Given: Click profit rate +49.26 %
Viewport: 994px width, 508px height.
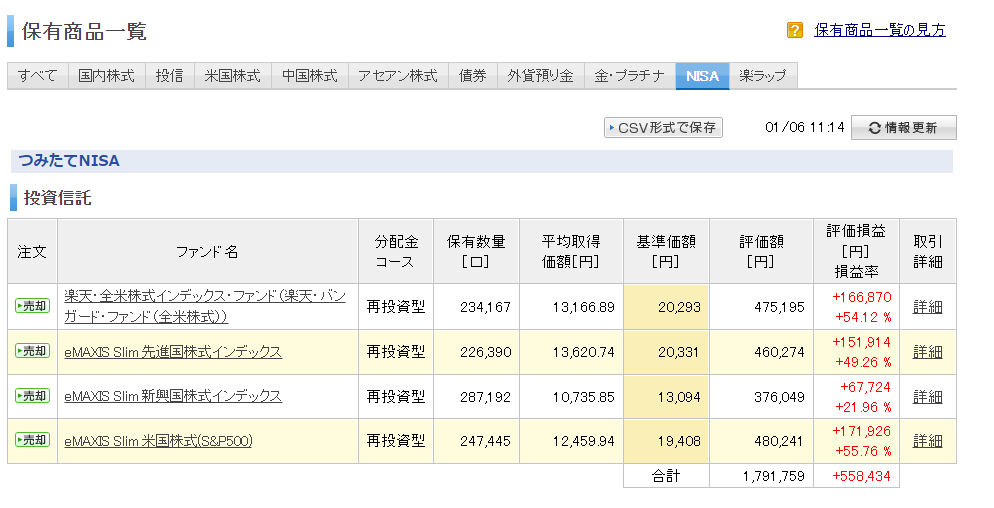Looking at the screenshot, I should pos(863,362).
